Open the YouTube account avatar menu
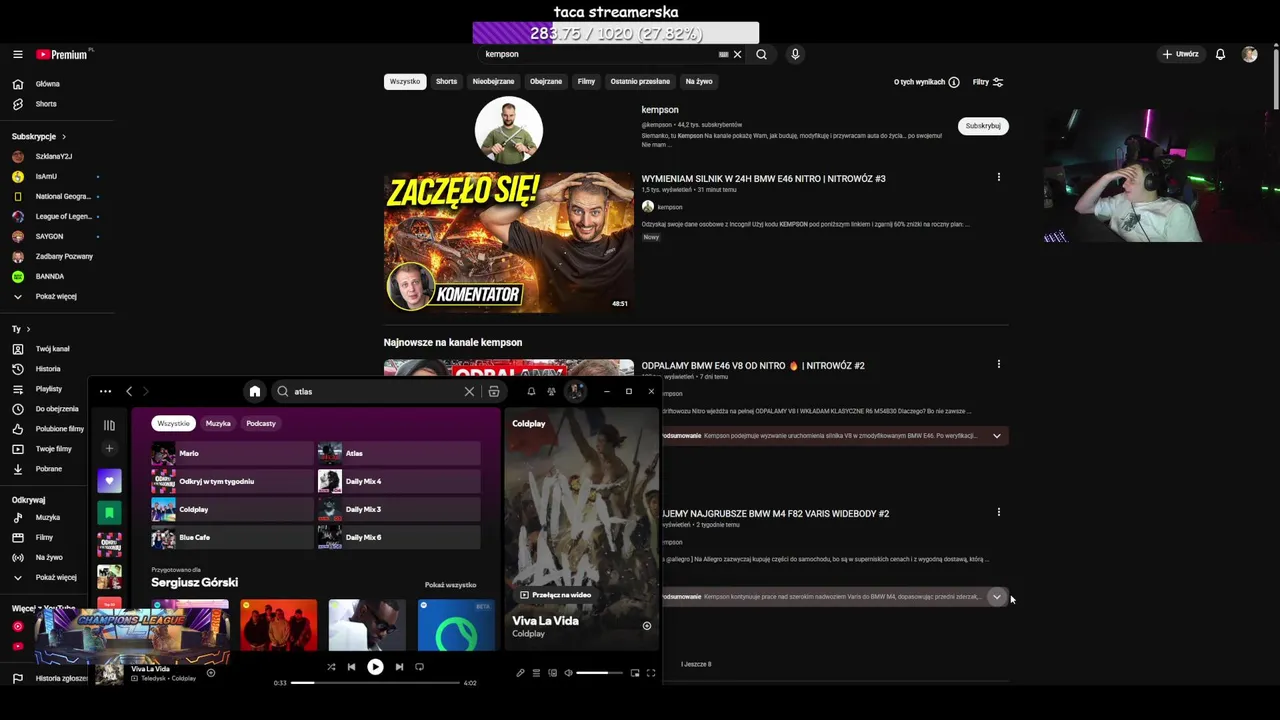Image resolution: width=1280 pixels, height=720 pixels. coord(1249,55)
